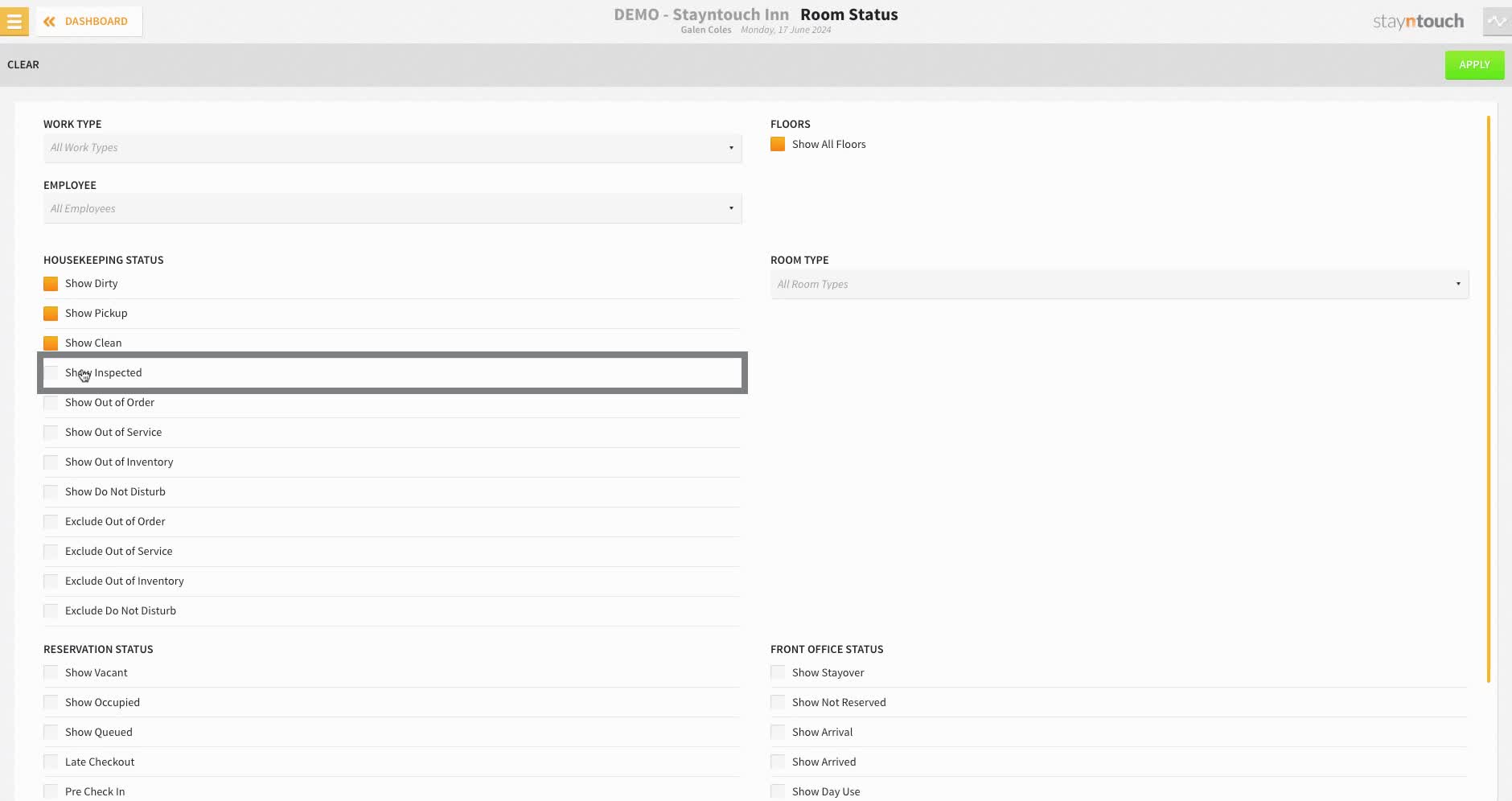Open the All Employees dropdown

(392, 208)
